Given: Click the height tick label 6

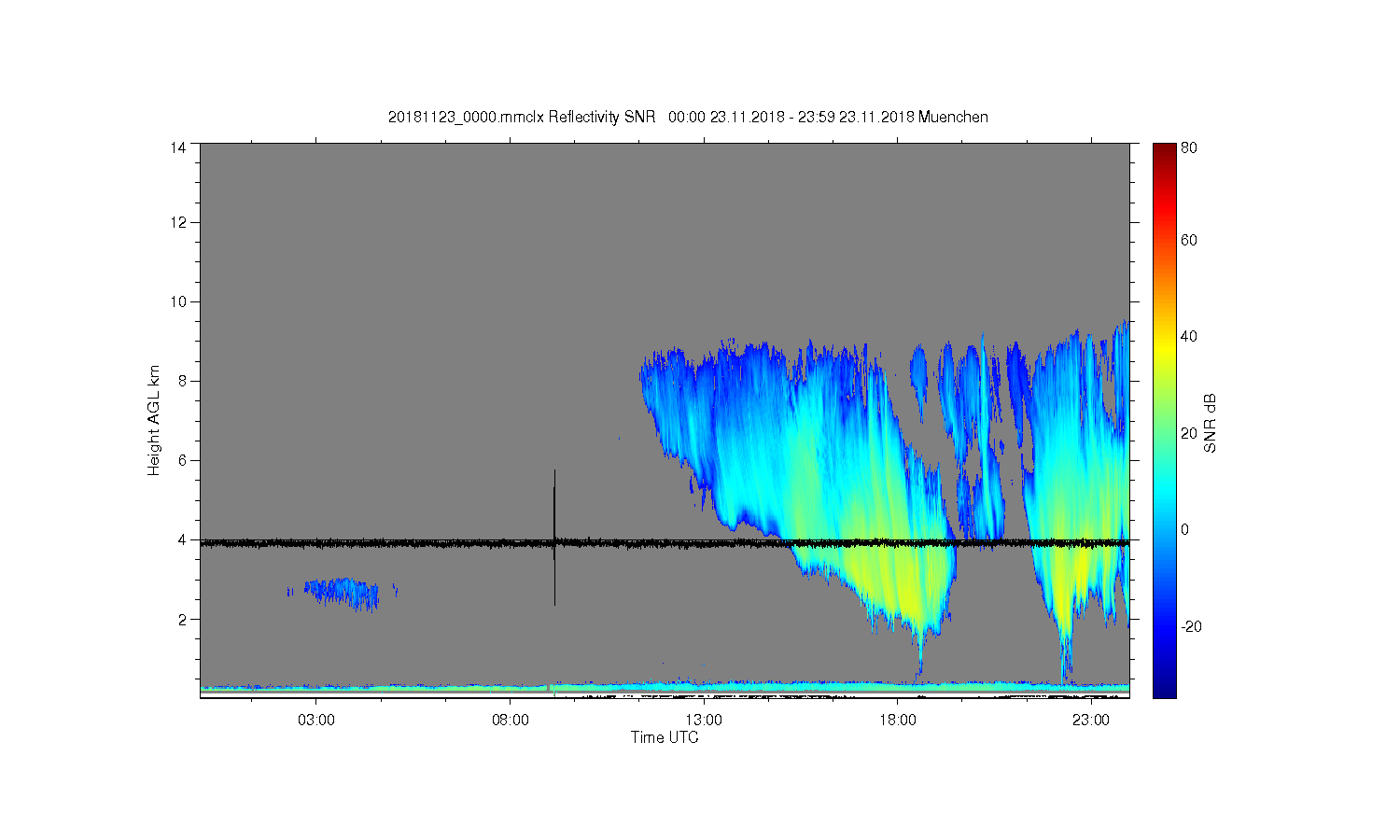Looking at the screenshot, I should (x=182, y=460).
